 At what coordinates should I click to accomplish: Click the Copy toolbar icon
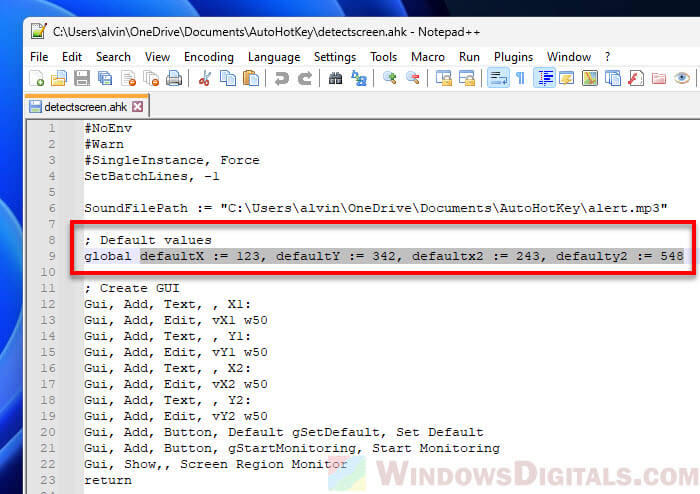(228, 79)
